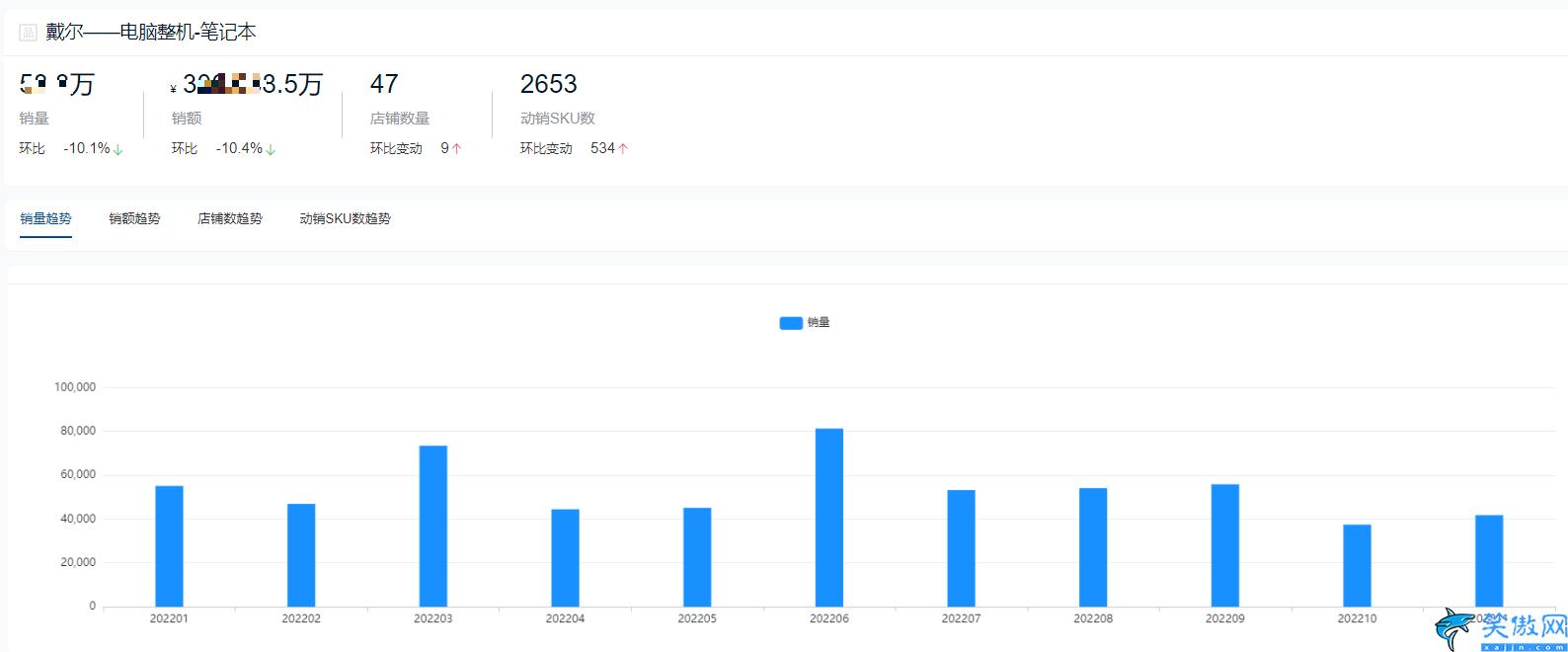Click the 销量 metric label
Screen dimensions: 1568x652
tap(34, 119)
